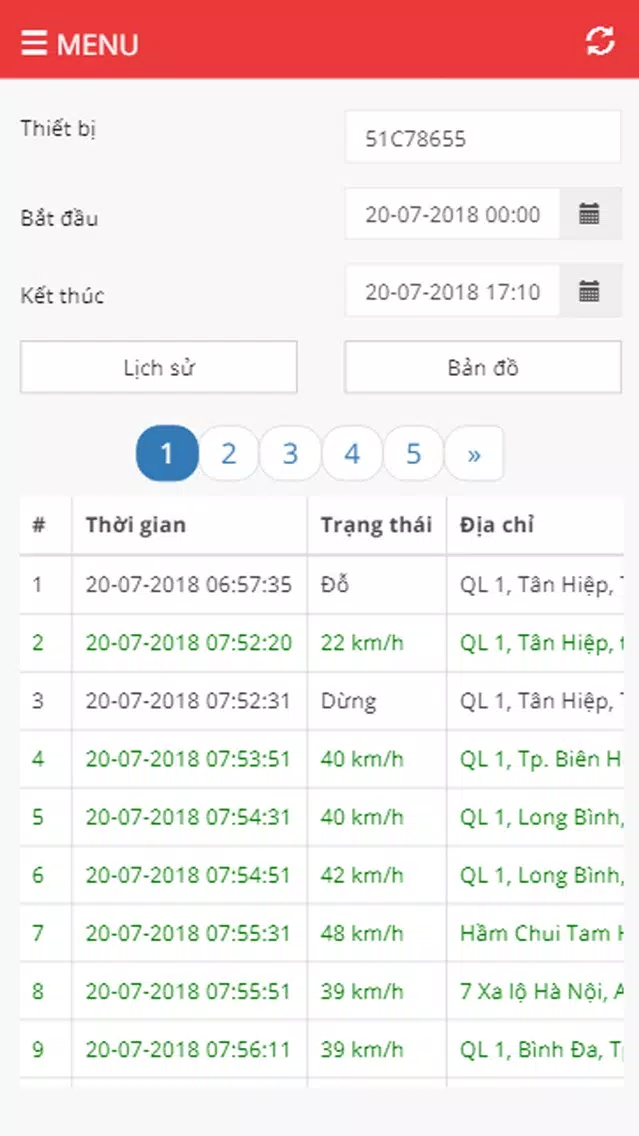Select the time 20-07-2018 07:54:51

click(188, 874)
